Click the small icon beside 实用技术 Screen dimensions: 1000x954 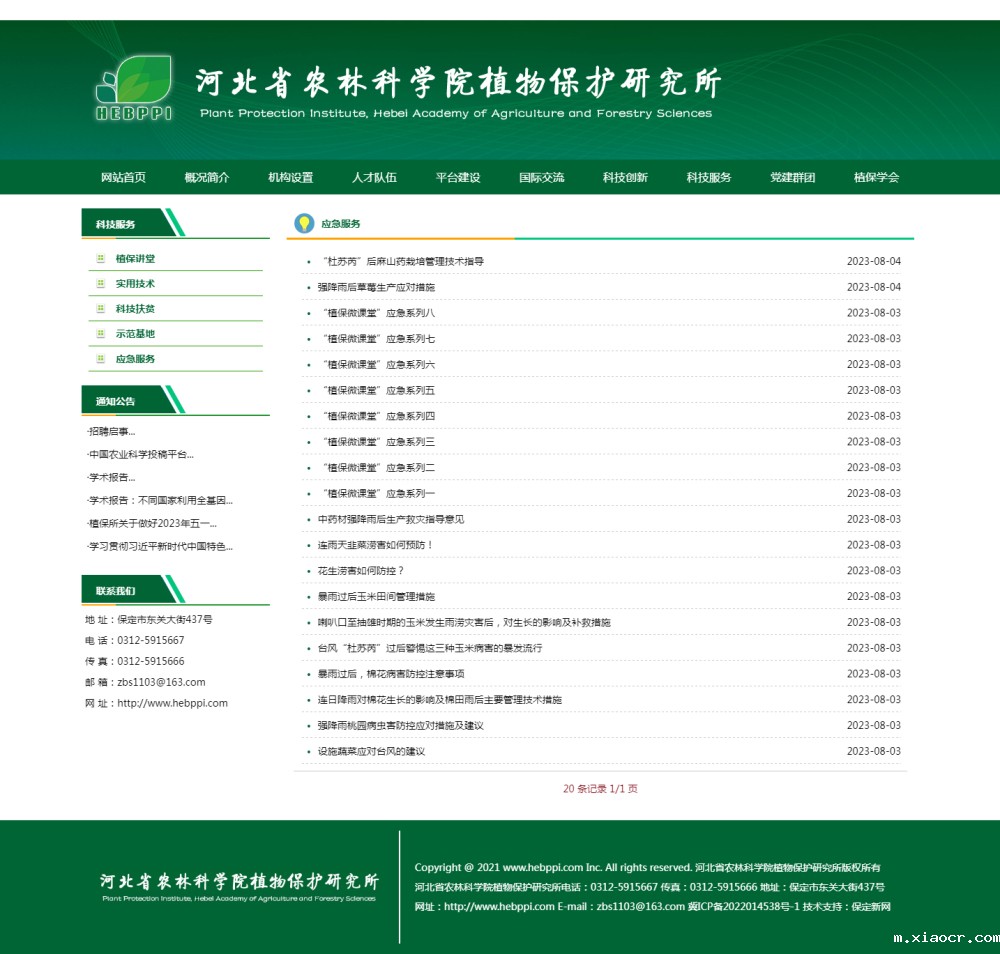pos(100,284)
